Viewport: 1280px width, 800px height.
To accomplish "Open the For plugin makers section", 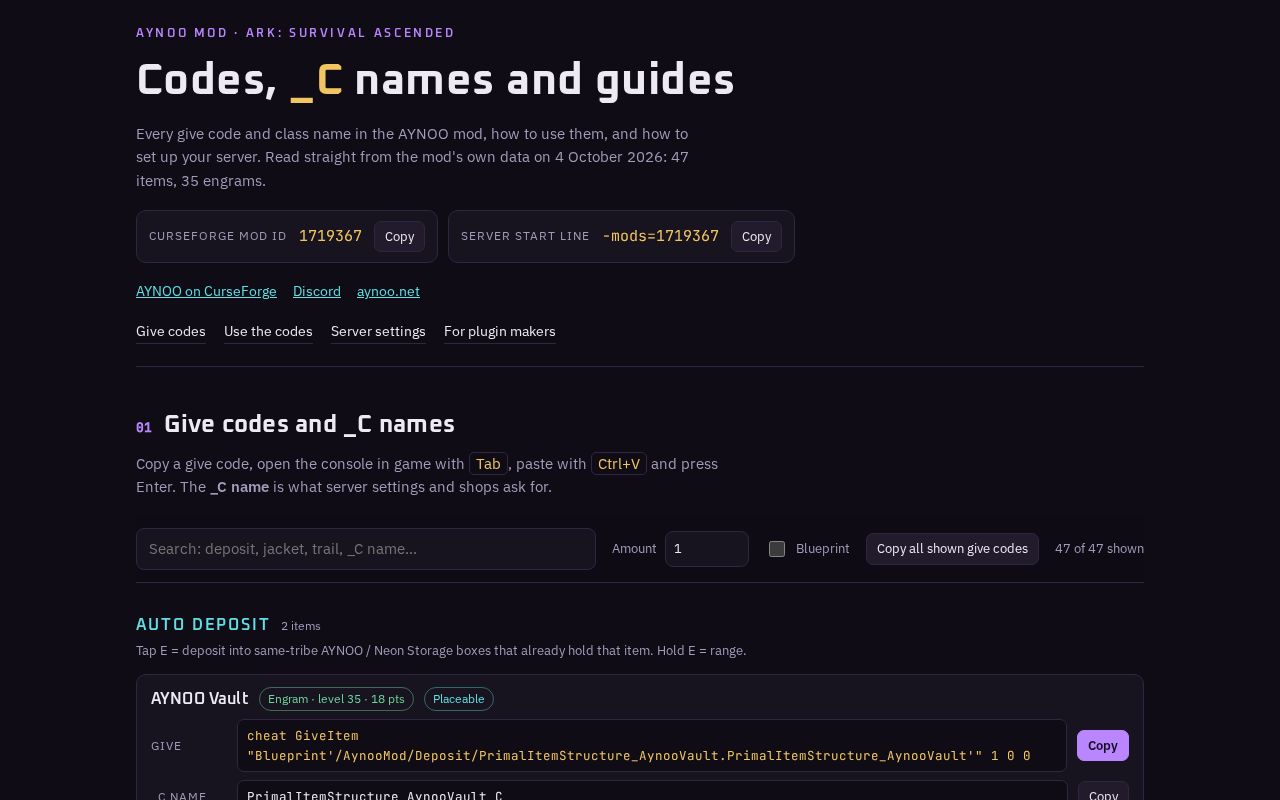I will click(500, 331).
